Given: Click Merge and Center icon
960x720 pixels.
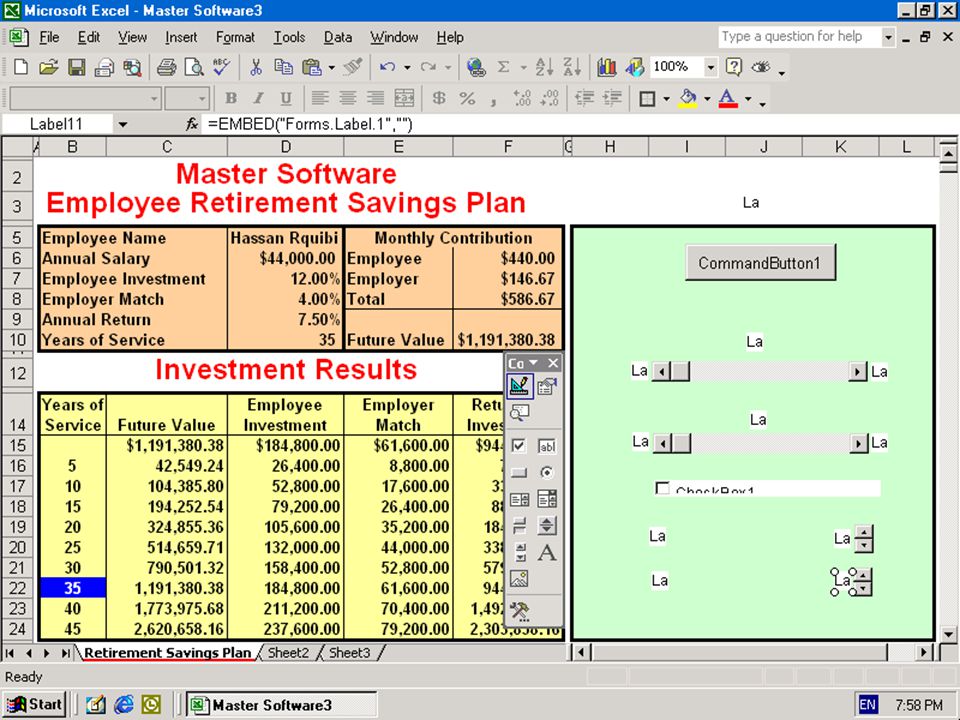Looking at the screenshot, I should pos(404,98).
